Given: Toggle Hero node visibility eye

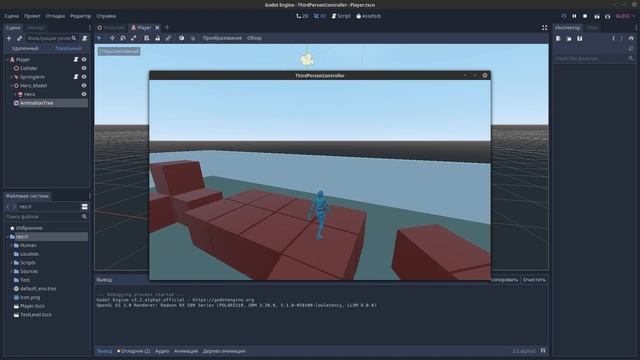Looking at the screenshot, I should [84, 94].
